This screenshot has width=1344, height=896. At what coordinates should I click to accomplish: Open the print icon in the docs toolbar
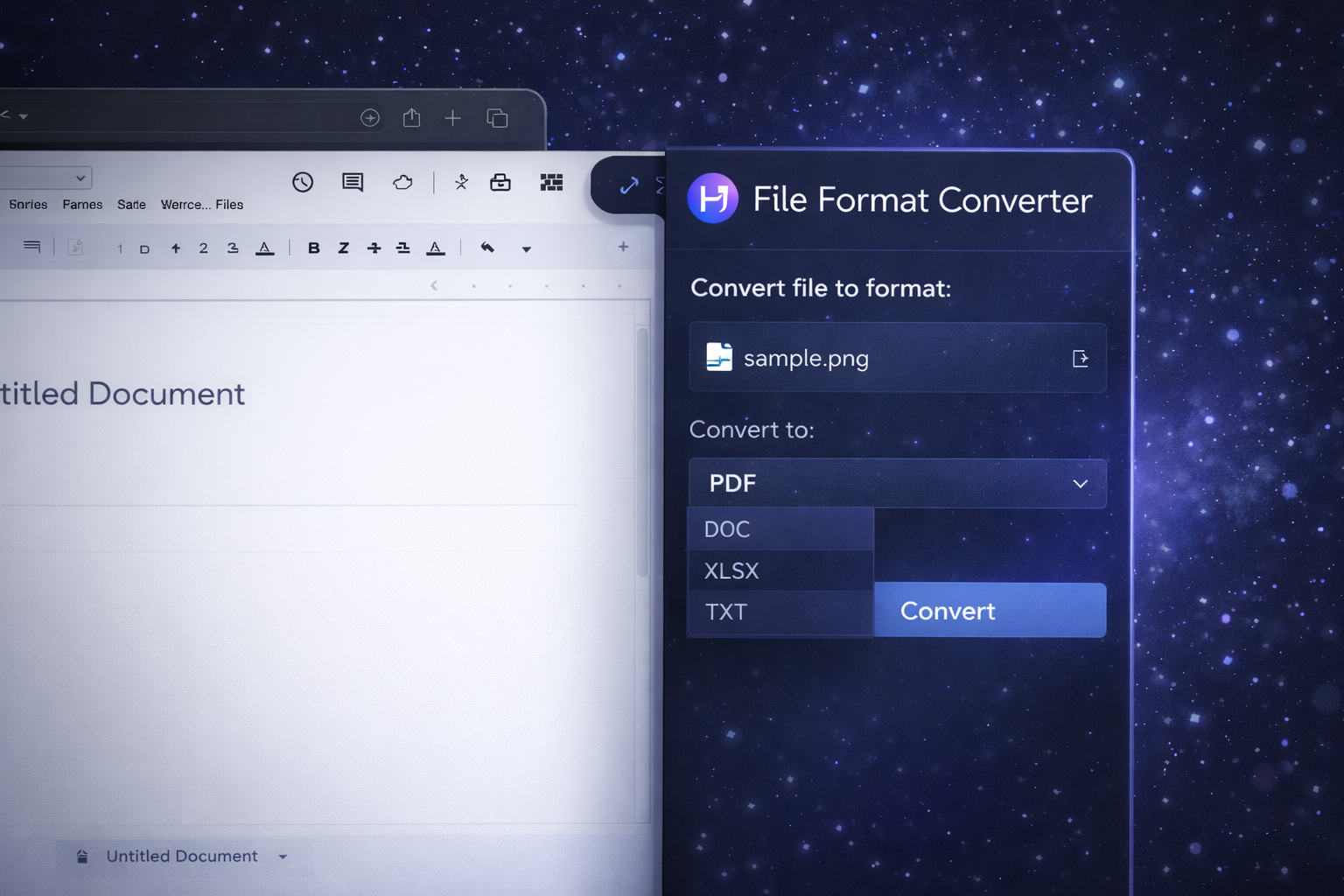click(x=500, y=182)
